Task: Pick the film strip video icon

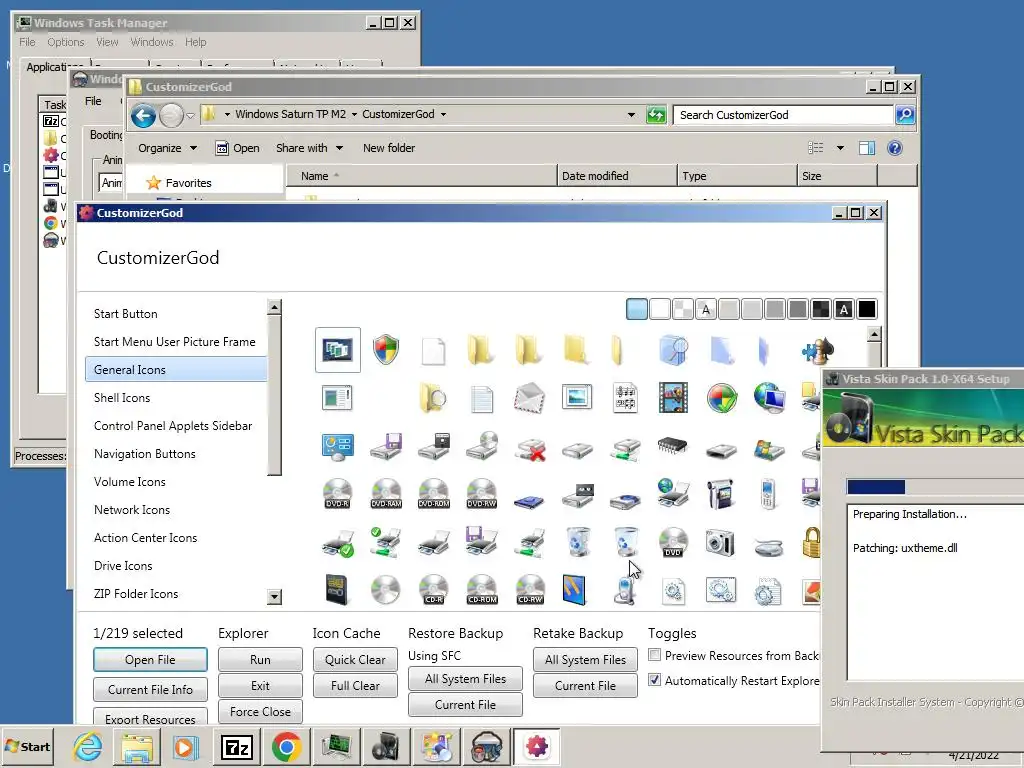Action: pyautogui.click(x=673, y=398)
